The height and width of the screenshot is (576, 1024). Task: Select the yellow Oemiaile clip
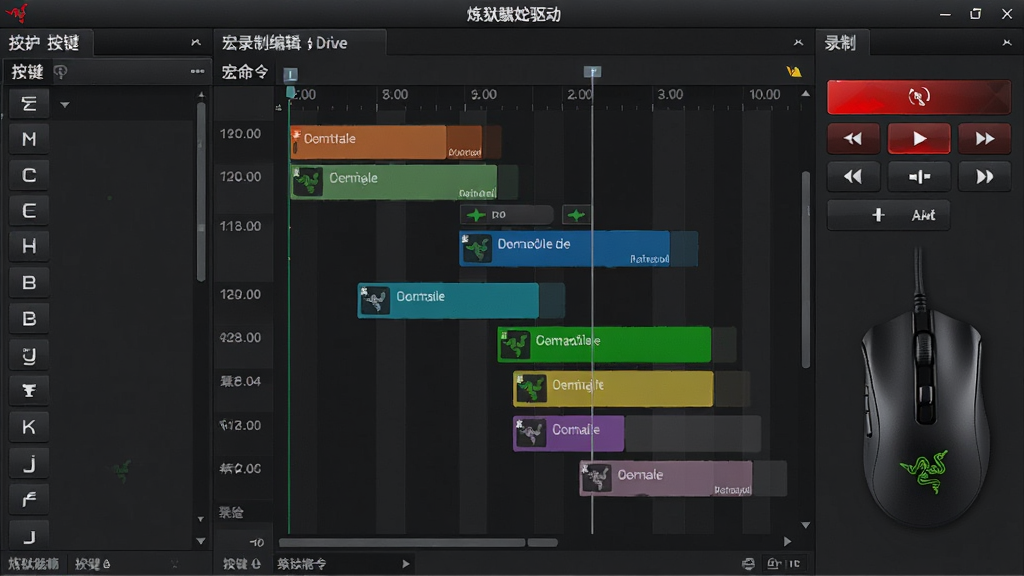pos(613,389)
